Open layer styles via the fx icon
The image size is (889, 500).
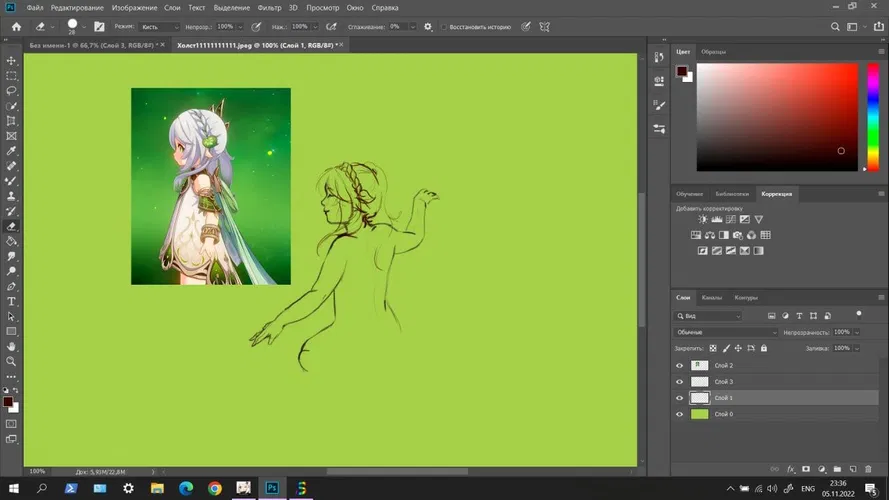[x=791, y=468]
